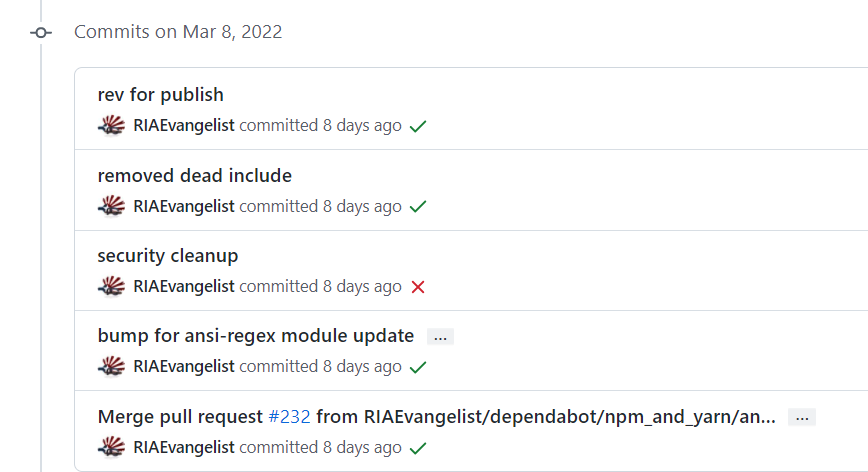Click green check on ansi-regex bump commit
Viewport: 868px width, 472px height.
coord(418,367)
